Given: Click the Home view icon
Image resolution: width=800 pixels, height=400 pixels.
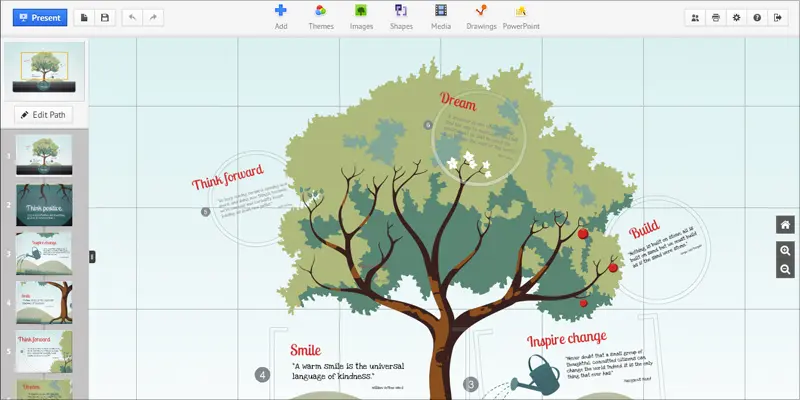Looking at the screenshot, I should [785, 224].
